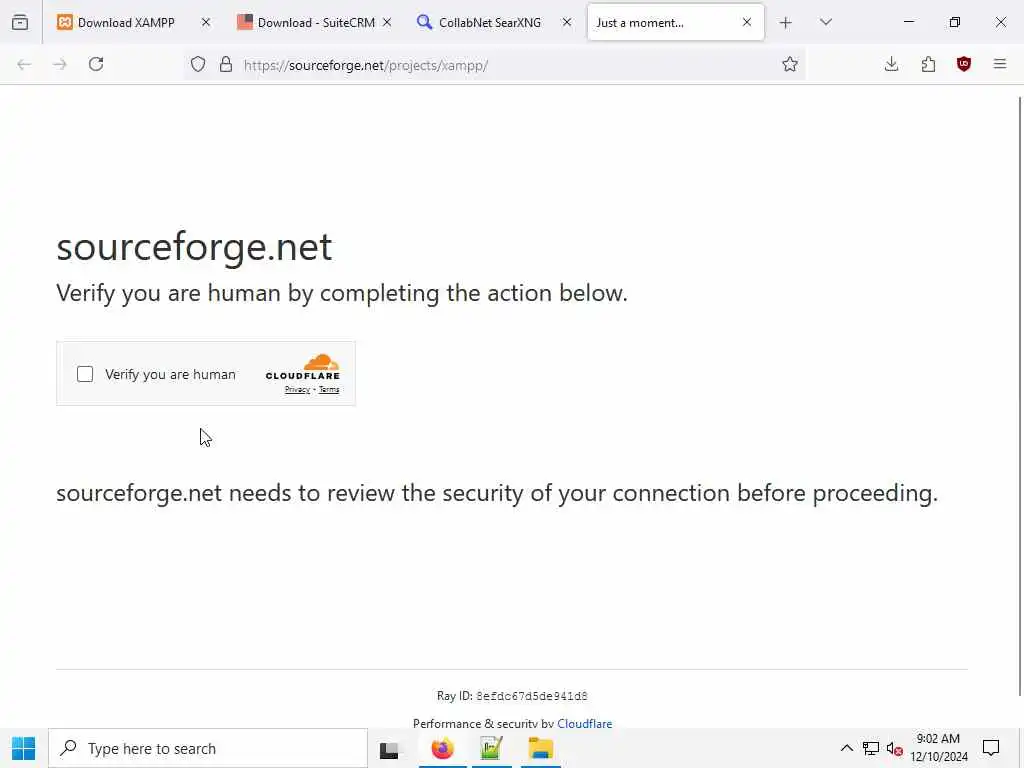Click the tracking protection shield icon
The height and width of the screenshot is (768, 1024).
tap(198, 64)
